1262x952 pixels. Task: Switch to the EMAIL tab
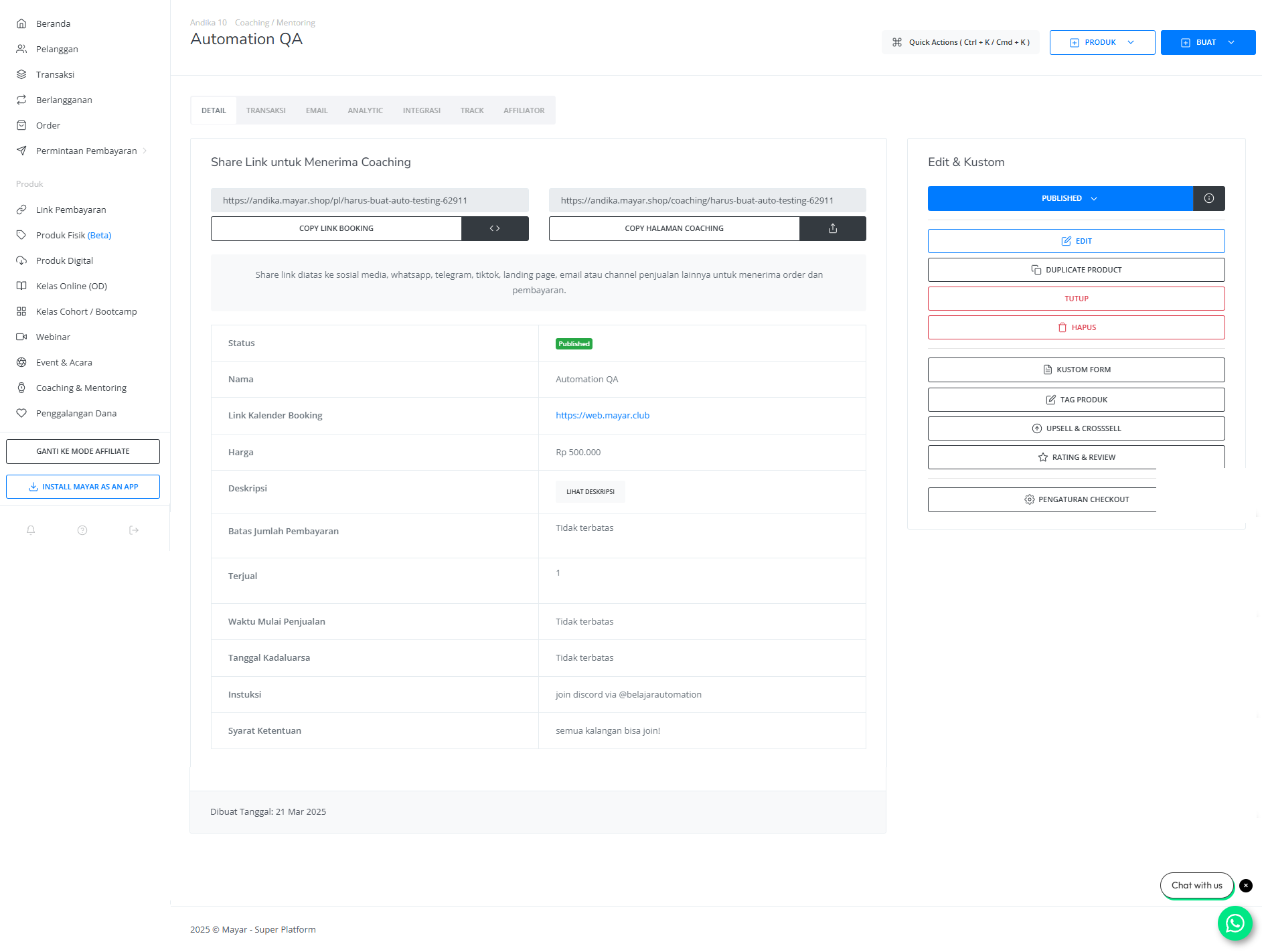click(x=317, y=110)
